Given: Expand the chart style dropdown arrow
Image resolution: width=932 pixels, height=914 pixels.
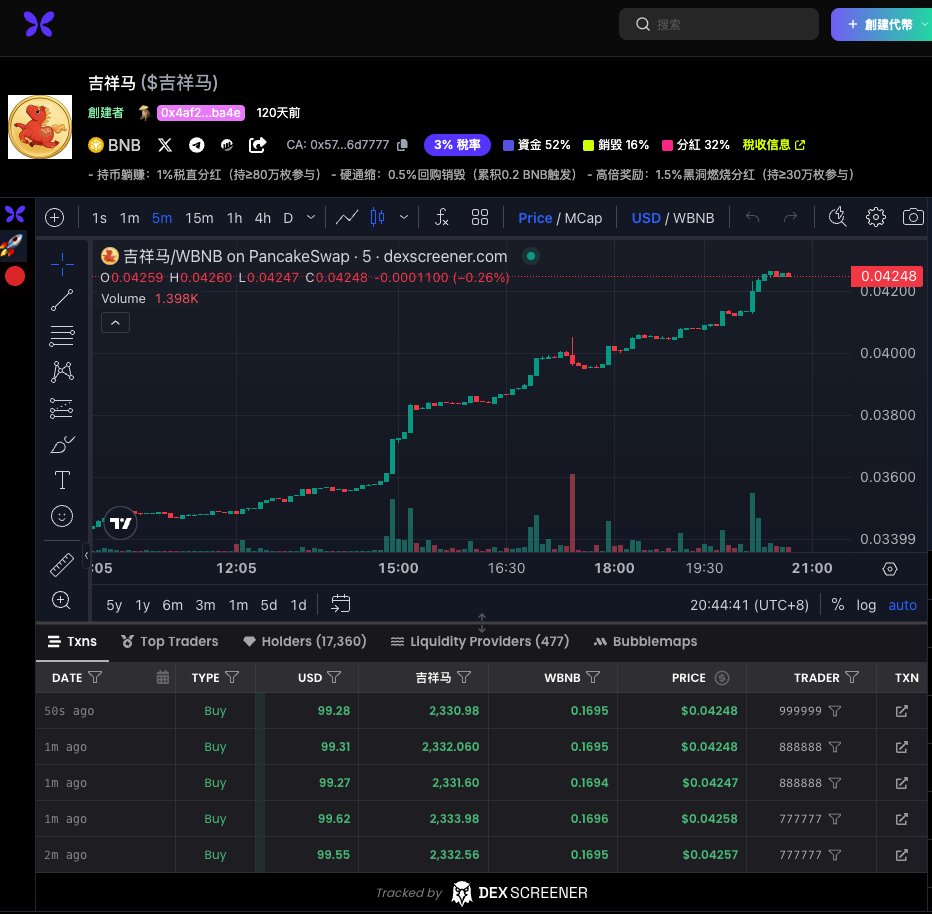Looking at the screenshot, I should (x=404, y=218).
